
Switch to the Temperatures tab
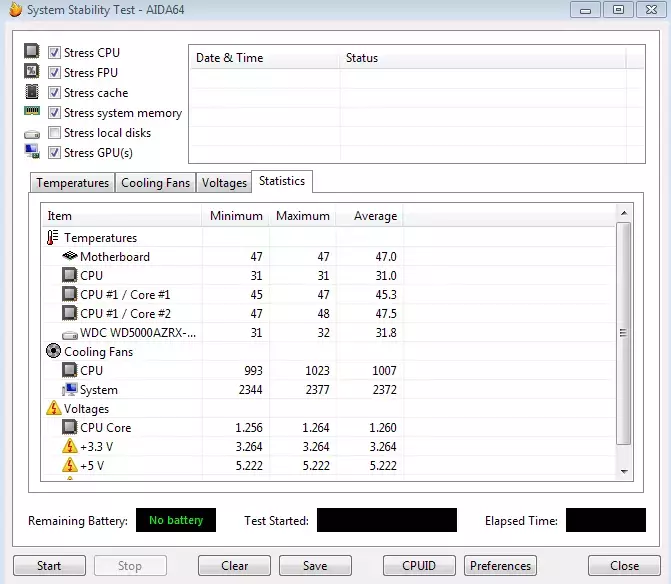click(72, 183)
